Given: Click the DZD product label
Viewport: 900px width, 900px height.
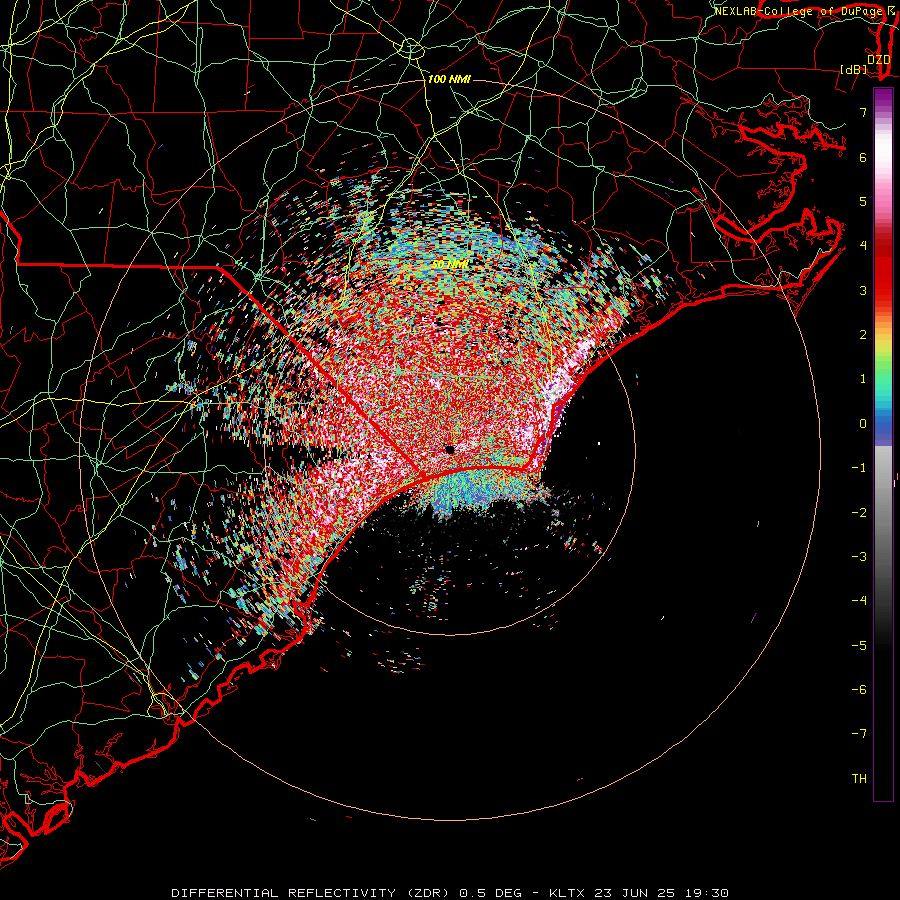Looking at the screenshot, I should 878,60.
